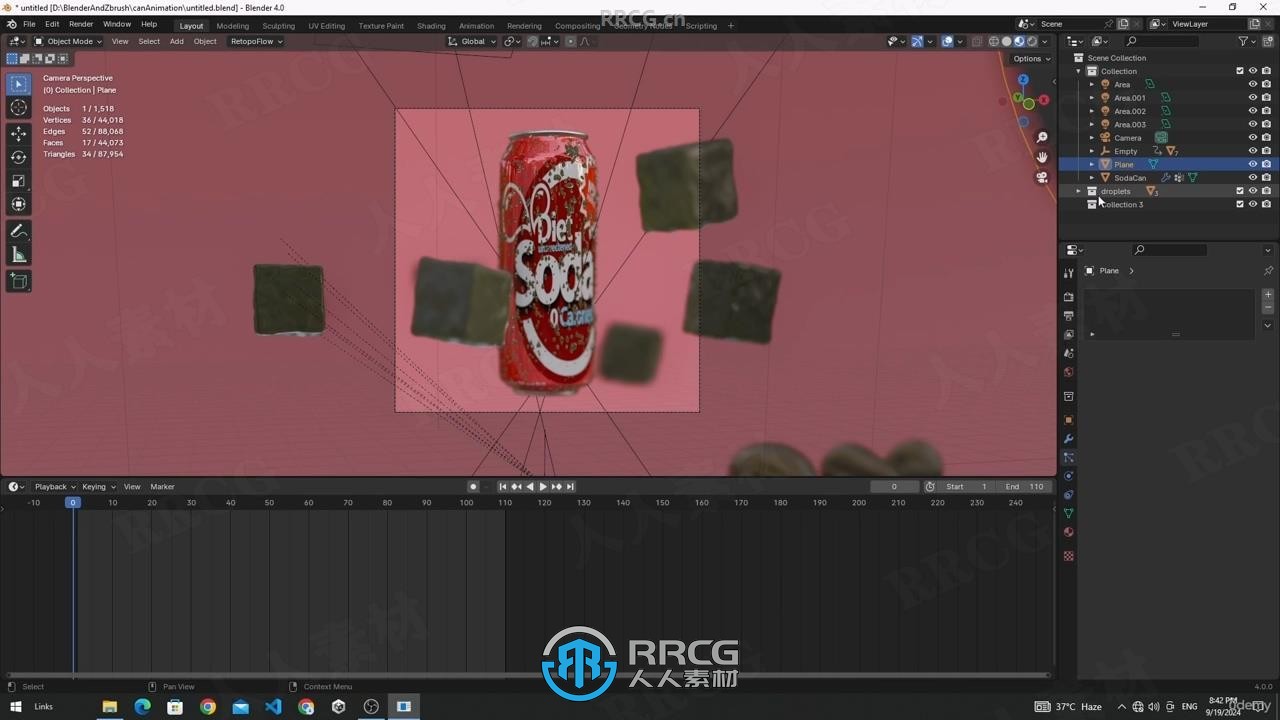Viewport: 1280px width, 720px height.
Task: Switch to the Shading workspace tab
Action: pyautogui.click(x=431, y=26)
